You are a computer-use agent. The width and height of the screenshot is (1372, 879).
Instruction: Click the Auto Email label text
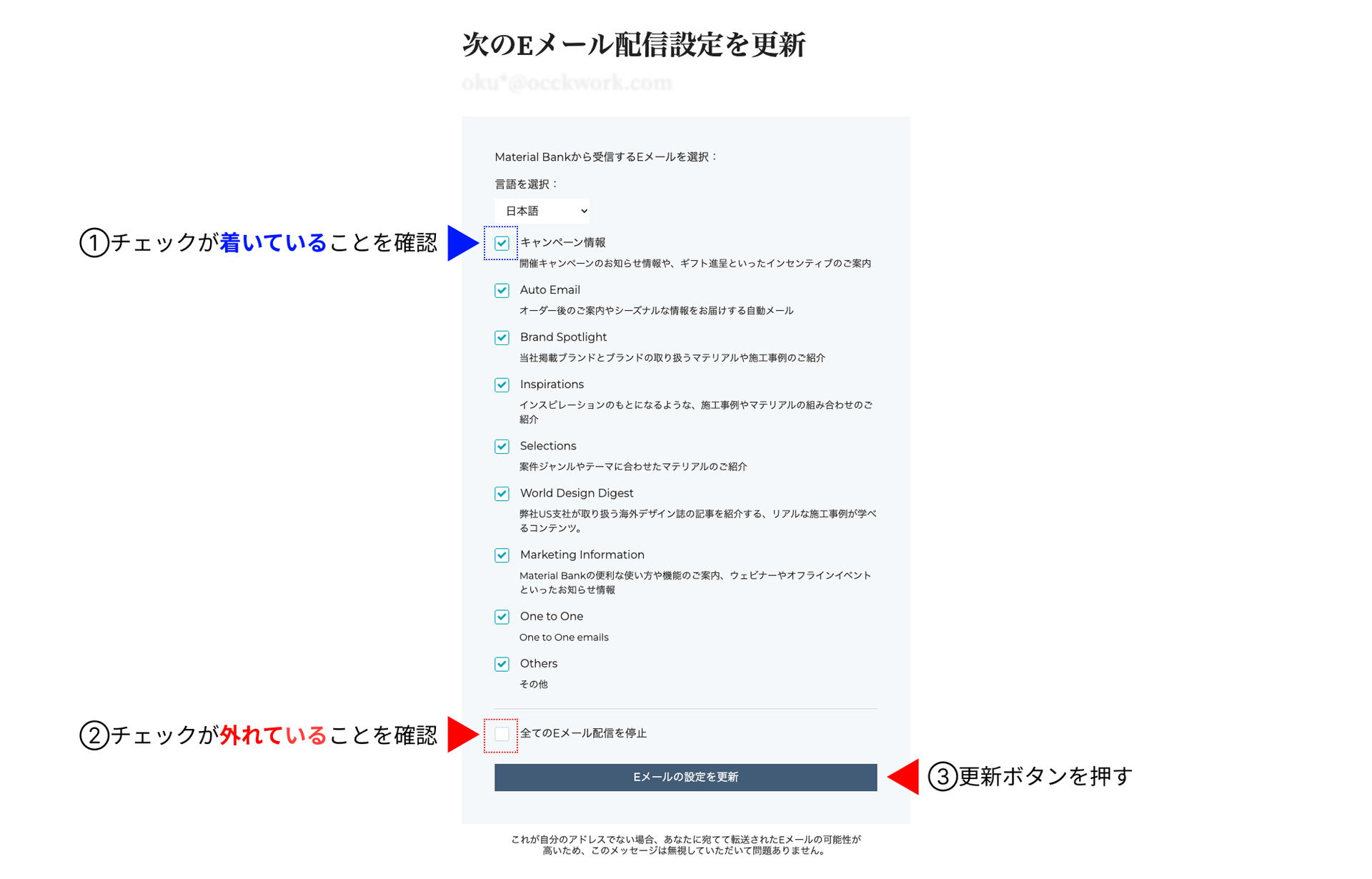[x=550, y=290]
